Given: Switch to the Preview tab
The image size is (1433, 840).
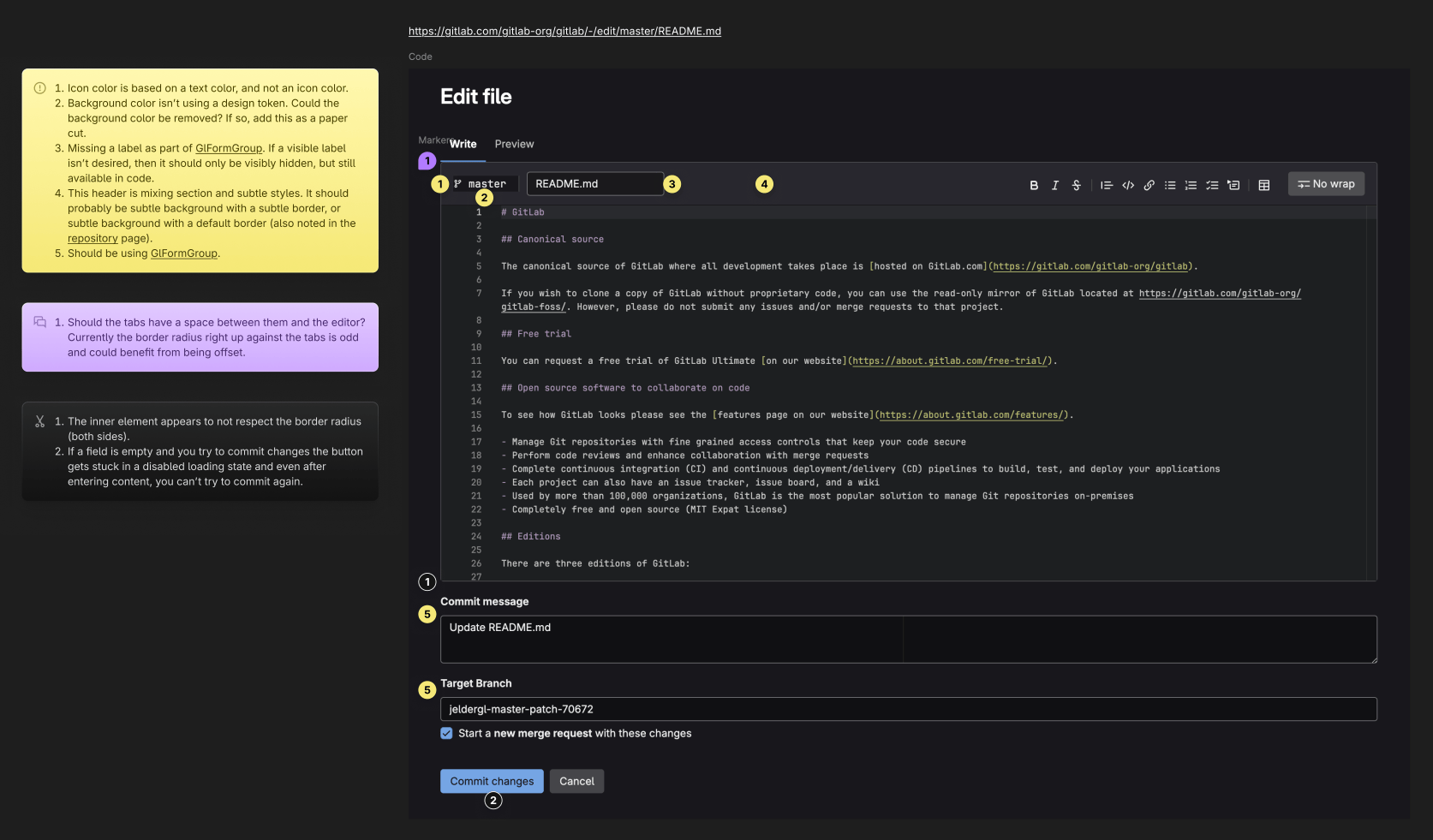Looking at the screenshot, I should [514, 144].
